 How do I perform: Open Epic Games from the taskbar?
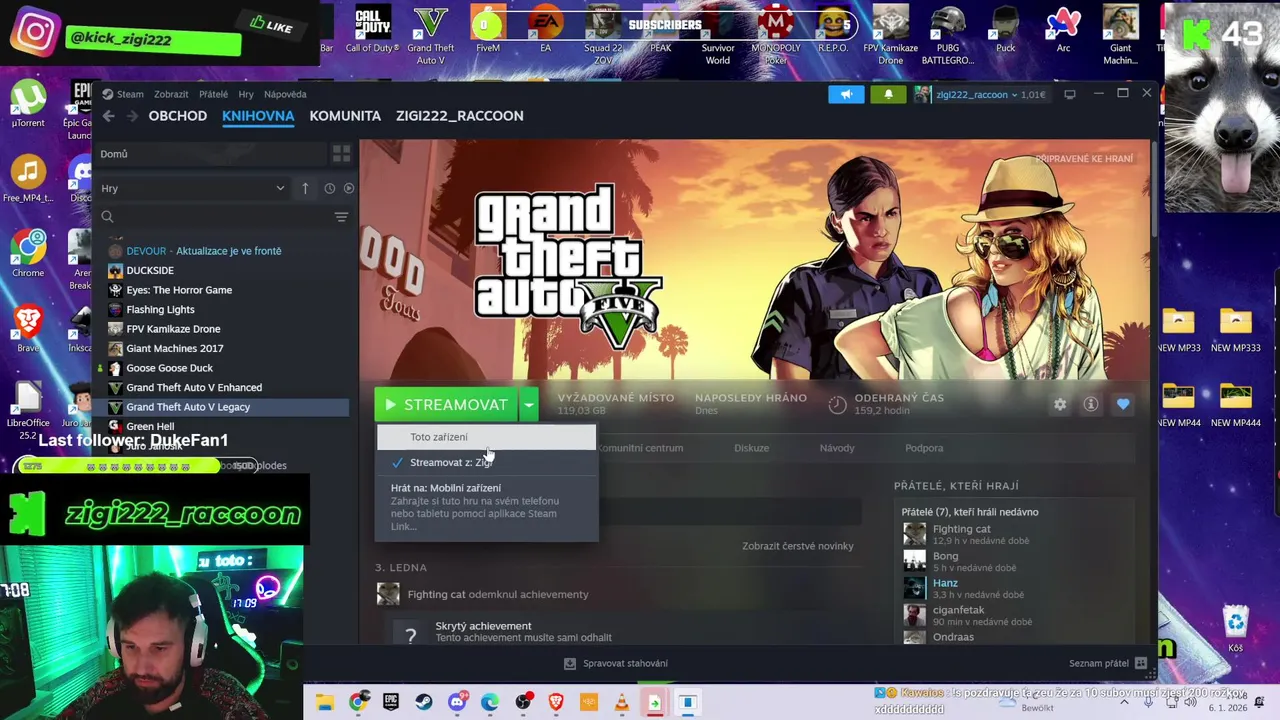tap(391, 703)
